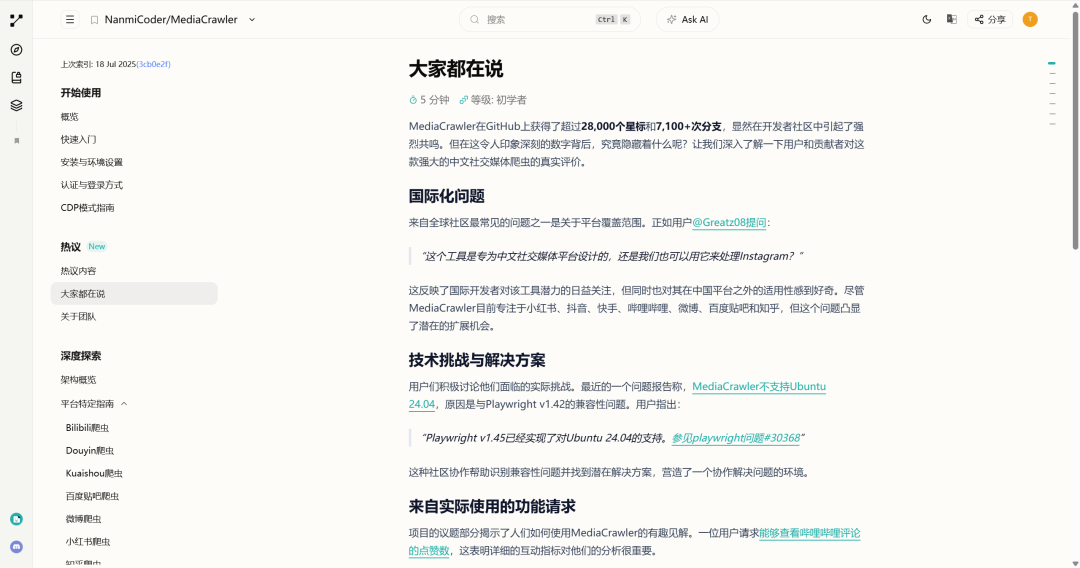Viewport: 1080px width, 568px height.
Task: Toggle the sidebar hamburger menu button
Action: coord(70,19)
